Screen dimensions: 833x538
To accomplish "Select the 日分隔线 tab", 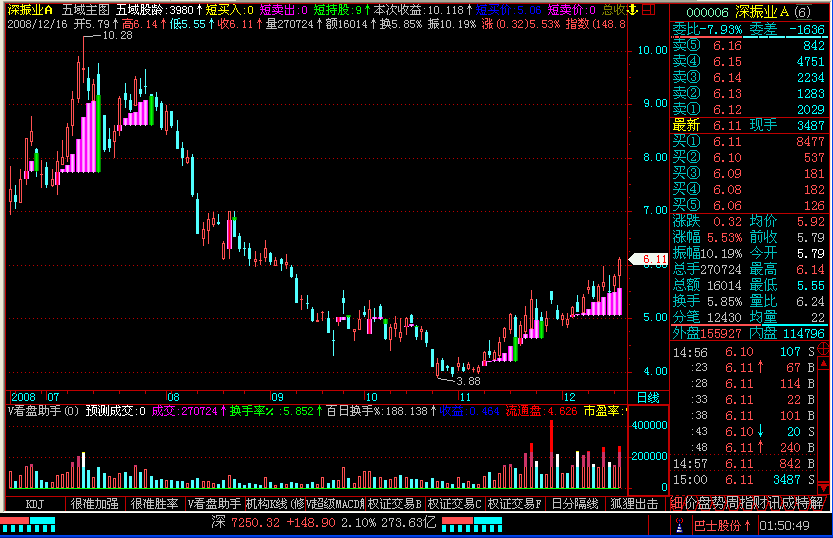I will [574, 503].
